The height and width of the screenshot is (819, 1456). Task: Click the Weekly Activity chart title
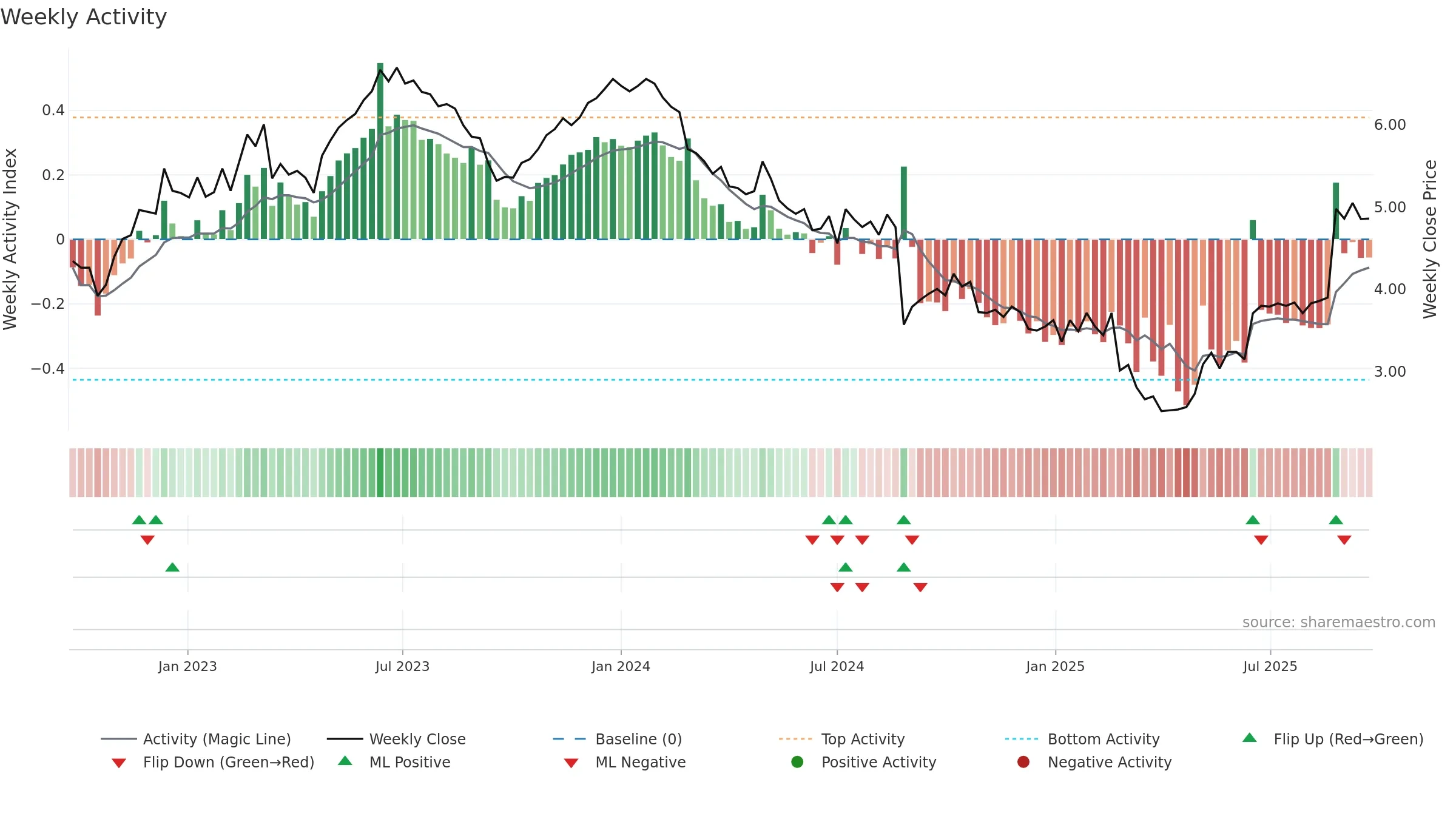[84, 17]
